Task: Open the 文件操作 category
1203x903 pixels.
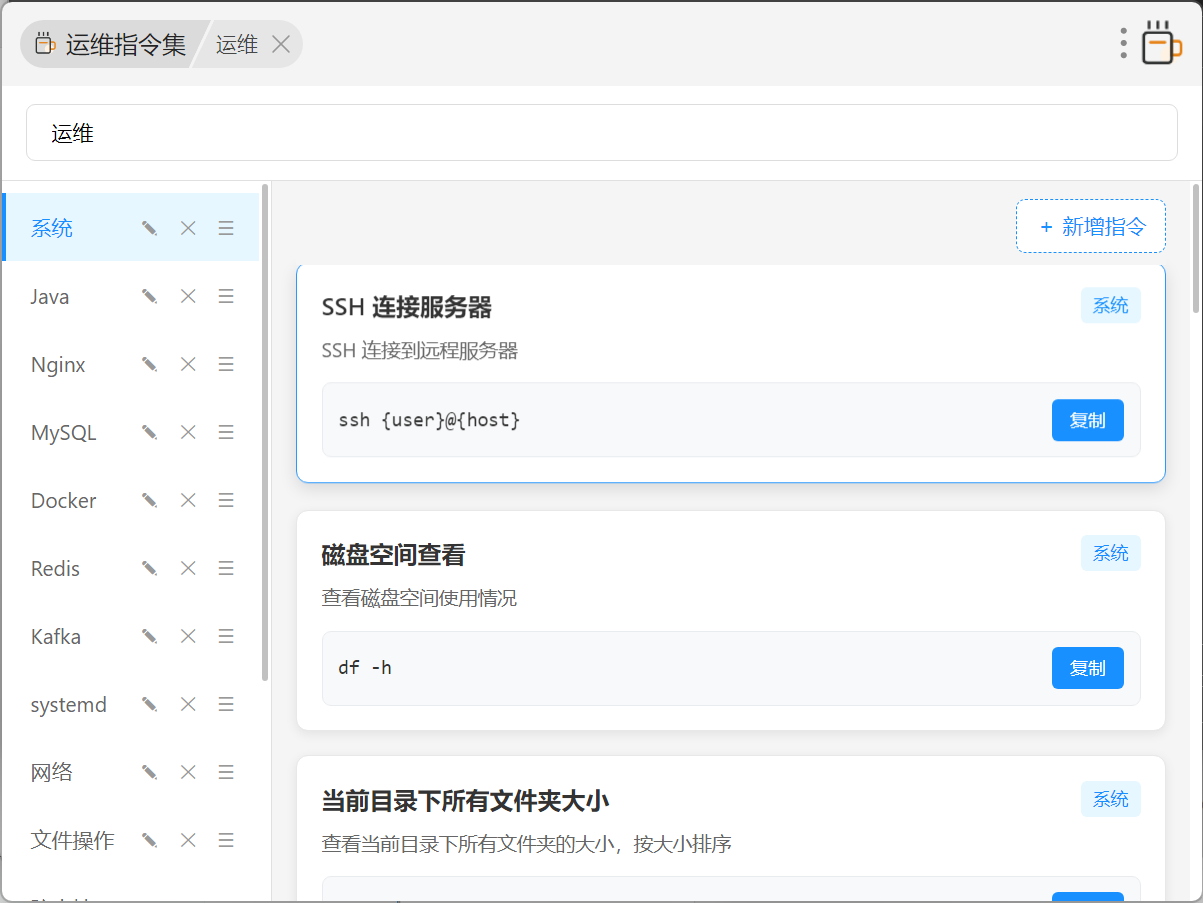Action: (x=72, y=840)
